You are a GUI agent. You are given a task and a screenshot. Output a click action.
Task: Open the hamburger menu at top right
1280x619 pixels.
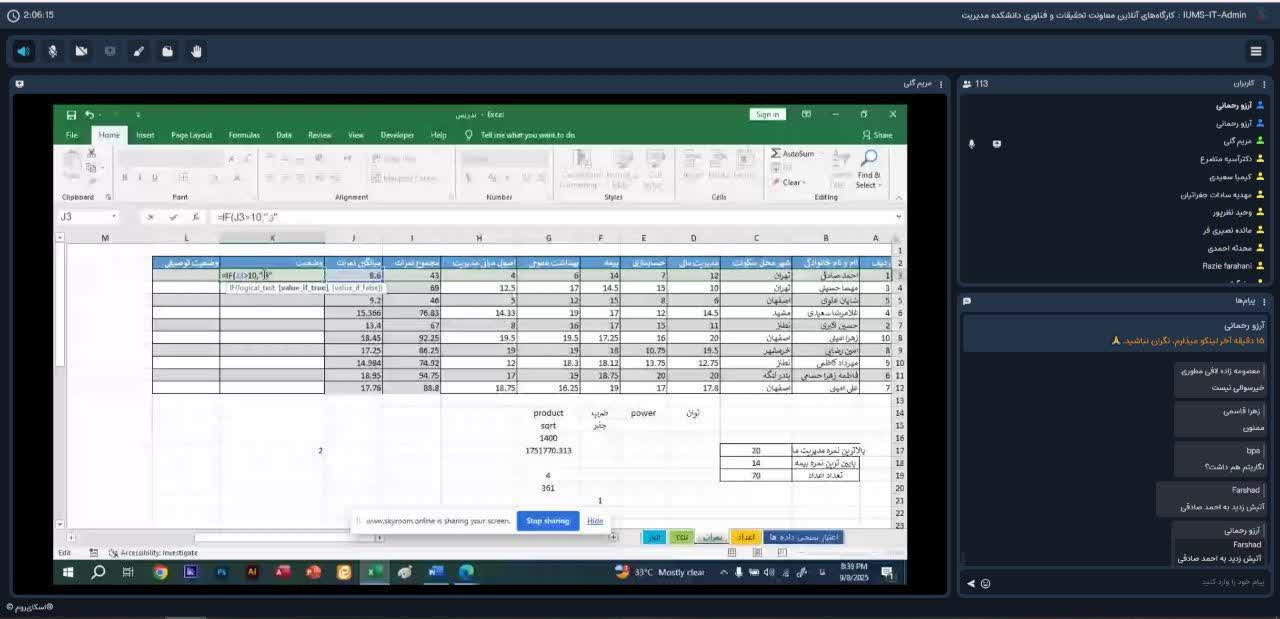[1256, 51]
